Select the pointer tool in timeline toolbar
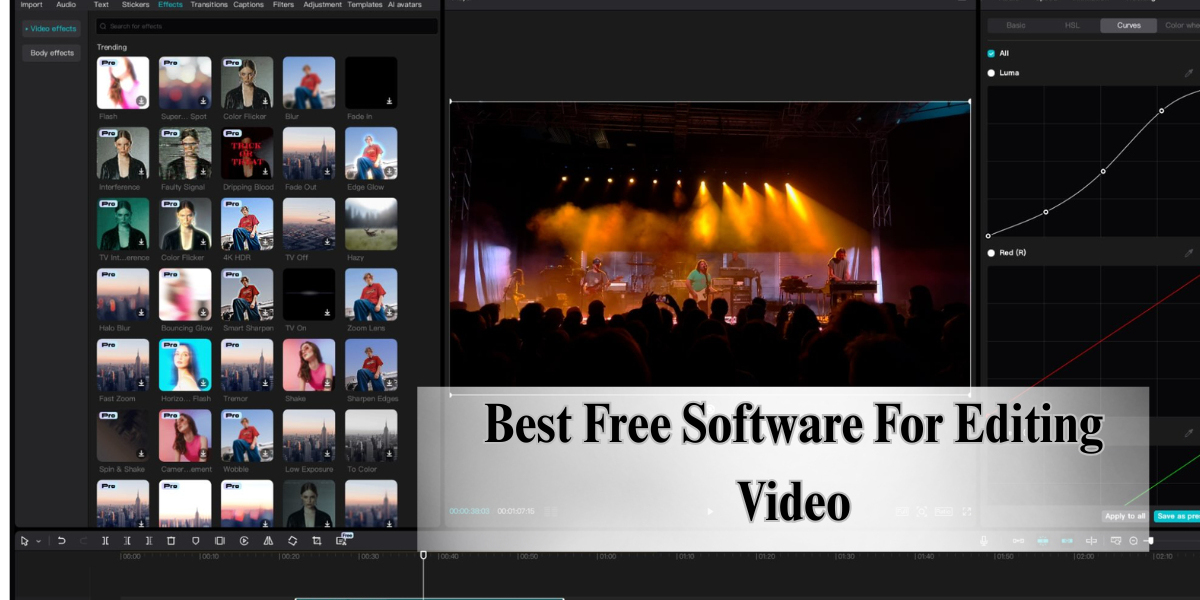 click(x=24, y=541)
